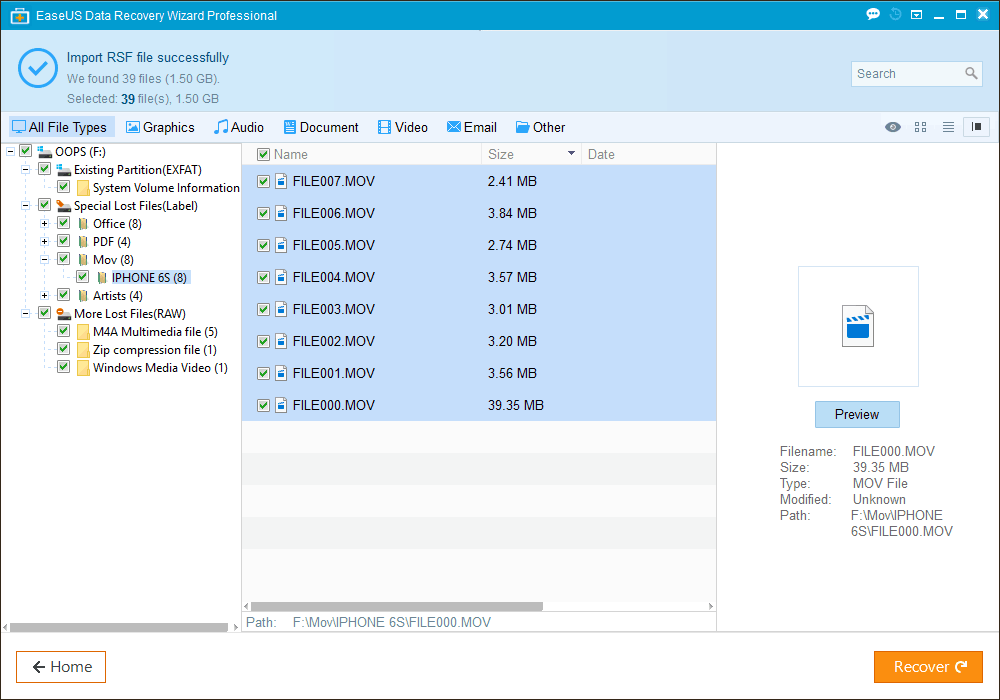This screenshot has width=1000, height=700.
Task: Select the All File Types tab
Action: (x=60, y=127)
